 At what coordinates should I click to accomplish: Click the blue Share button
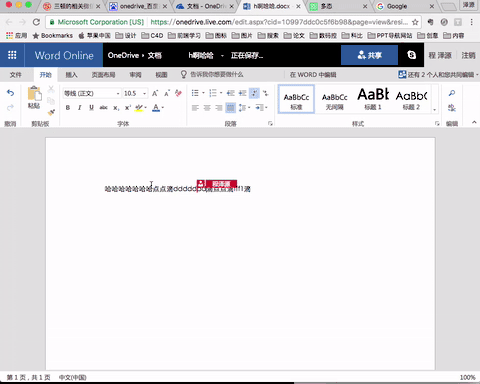369,55
